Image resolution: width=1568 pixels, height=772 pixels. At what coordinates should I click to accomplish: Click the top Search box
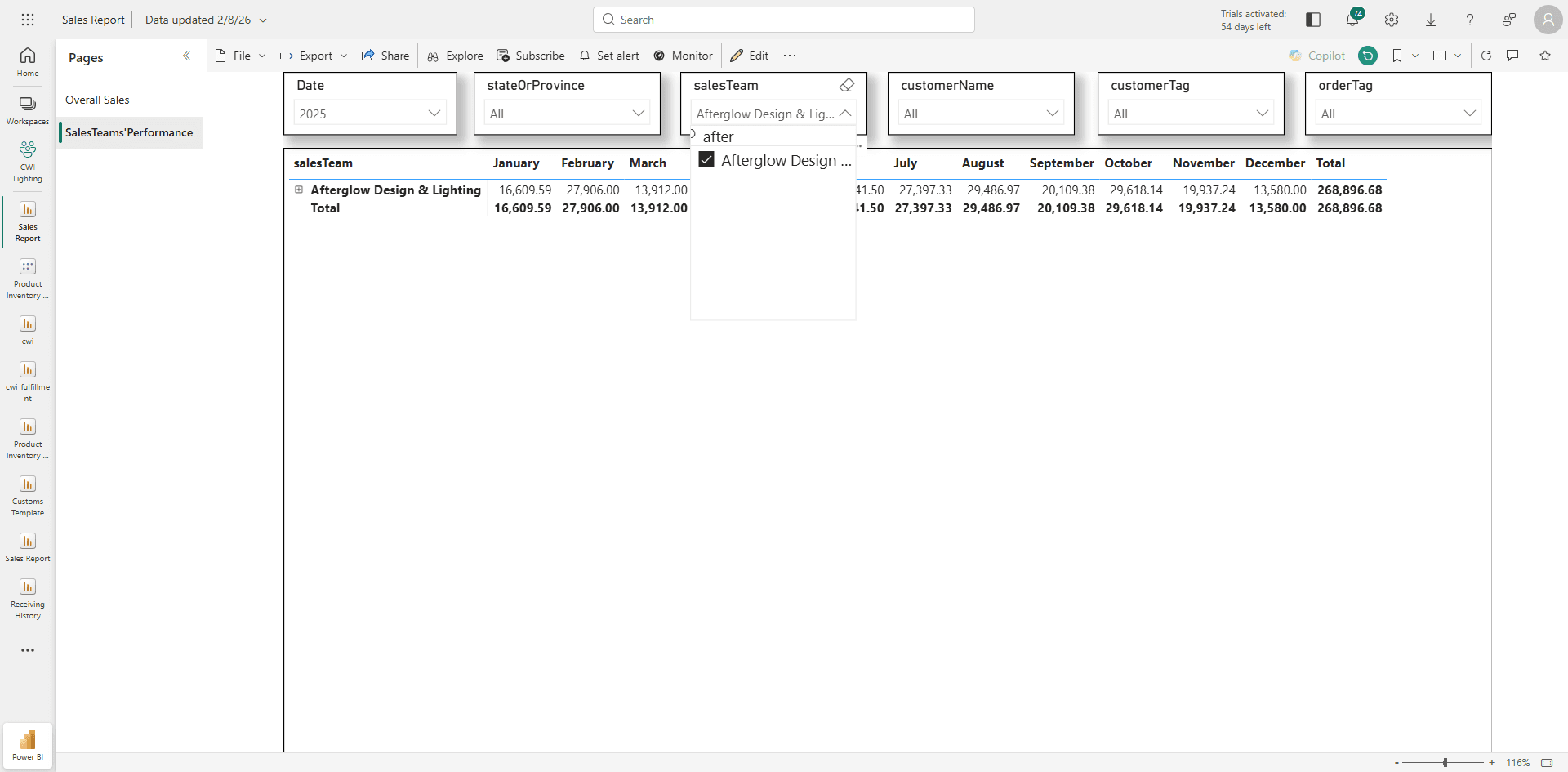[784, 20]
